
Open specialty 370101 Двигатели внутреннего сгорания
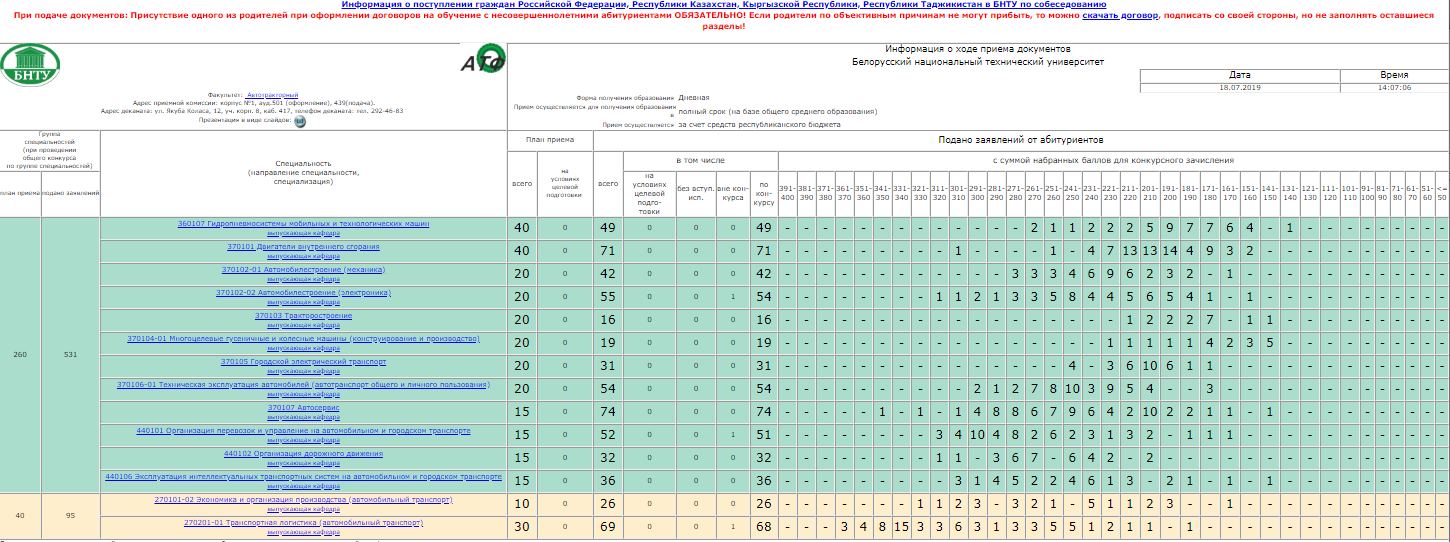pyautogui.click(x=303, y=246)
